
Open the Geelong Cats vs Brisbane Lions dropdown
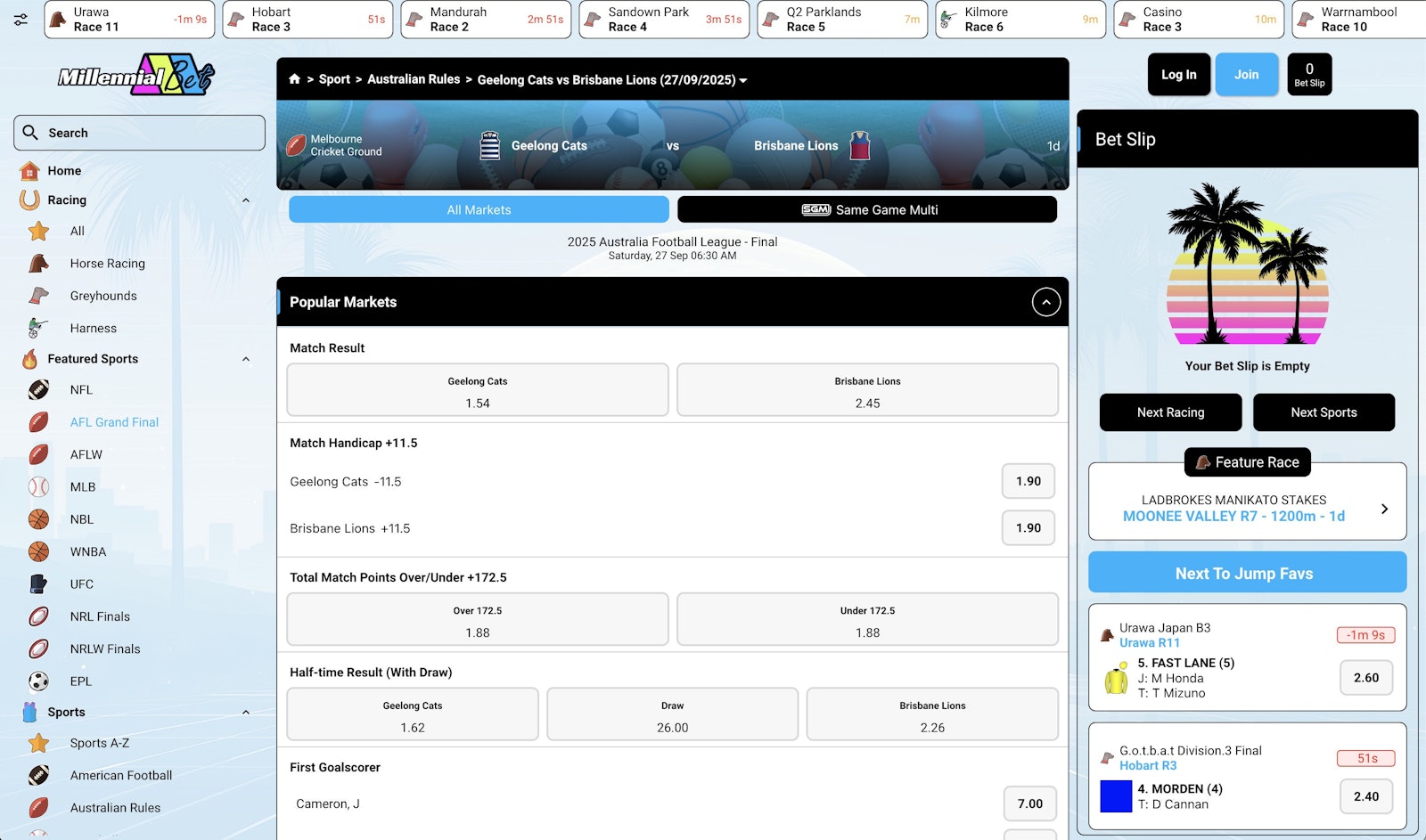tap(743, 79)
